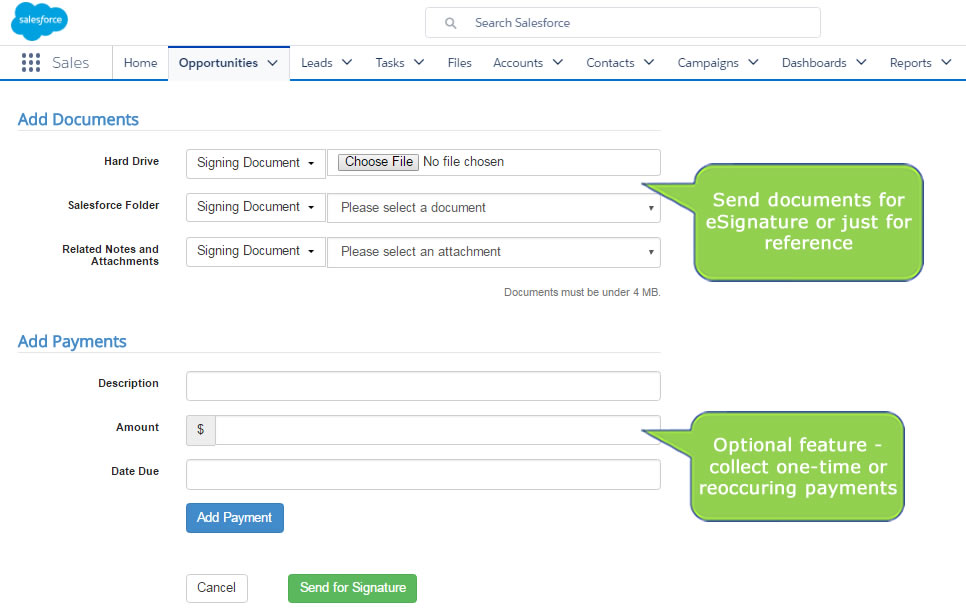Open the Accounts tab
Screen dimensions: 966x613
518,63
